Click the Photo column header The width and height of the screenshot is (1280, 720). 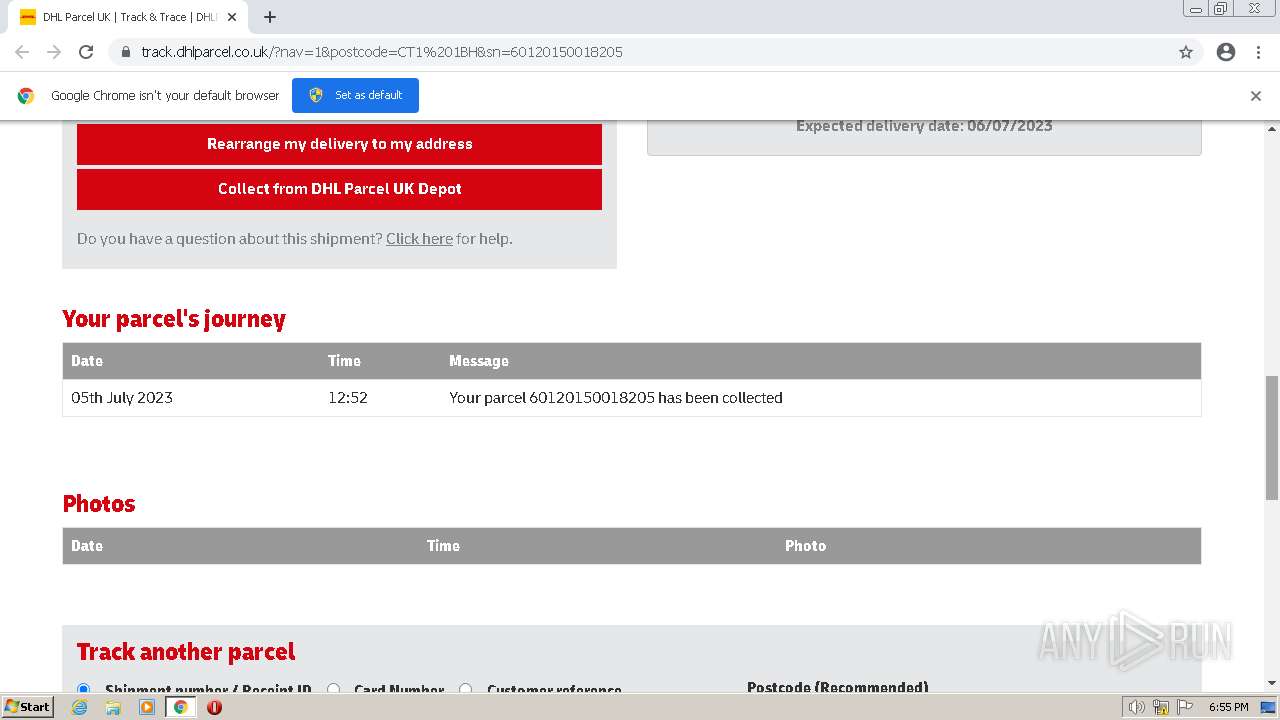806,546
